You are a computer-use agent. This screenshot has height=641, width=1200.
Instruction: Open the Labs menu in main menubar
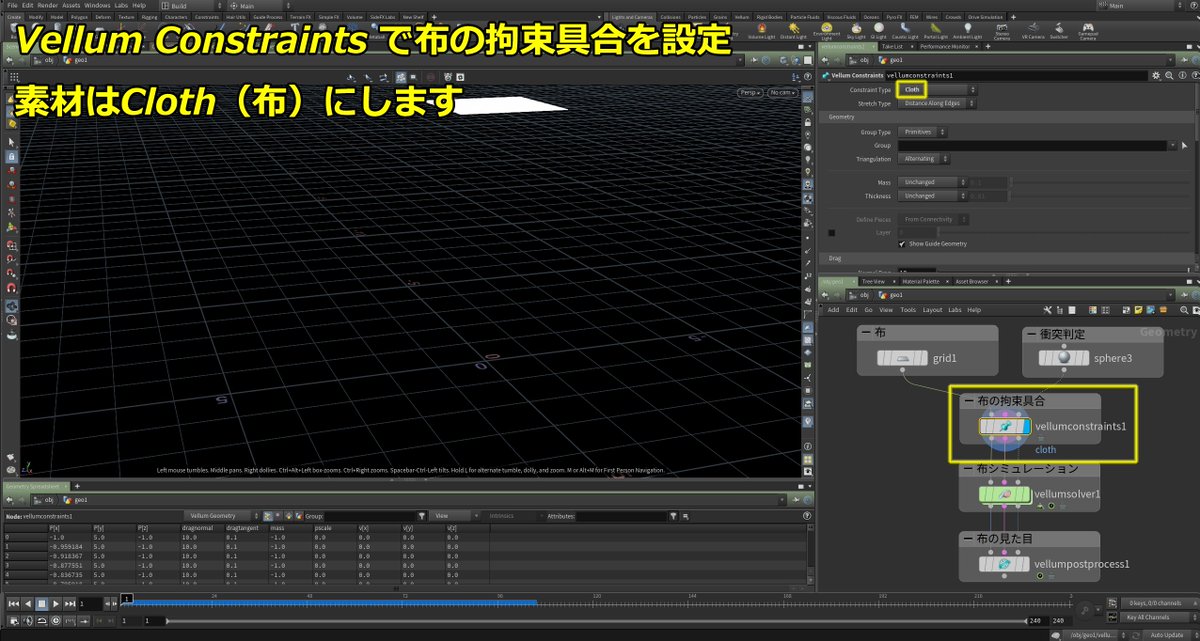(121, 5)
